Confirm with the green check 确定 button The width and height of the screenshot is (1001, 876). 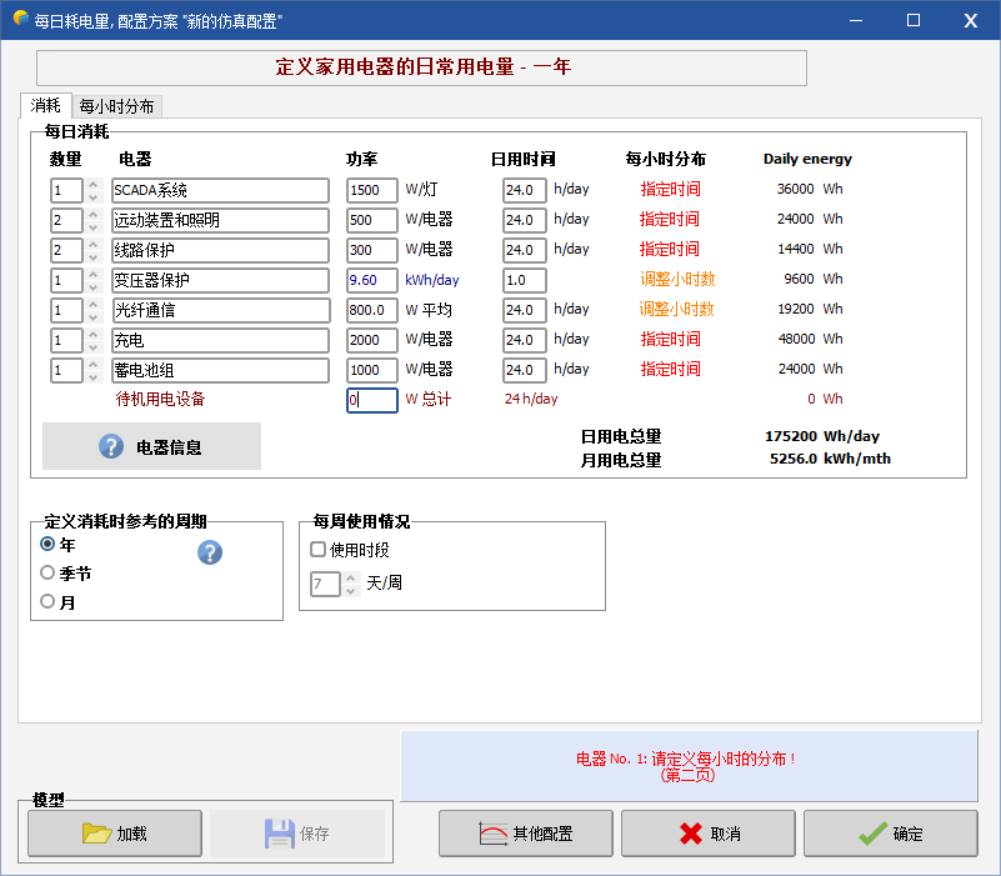[x=890, y=833]
